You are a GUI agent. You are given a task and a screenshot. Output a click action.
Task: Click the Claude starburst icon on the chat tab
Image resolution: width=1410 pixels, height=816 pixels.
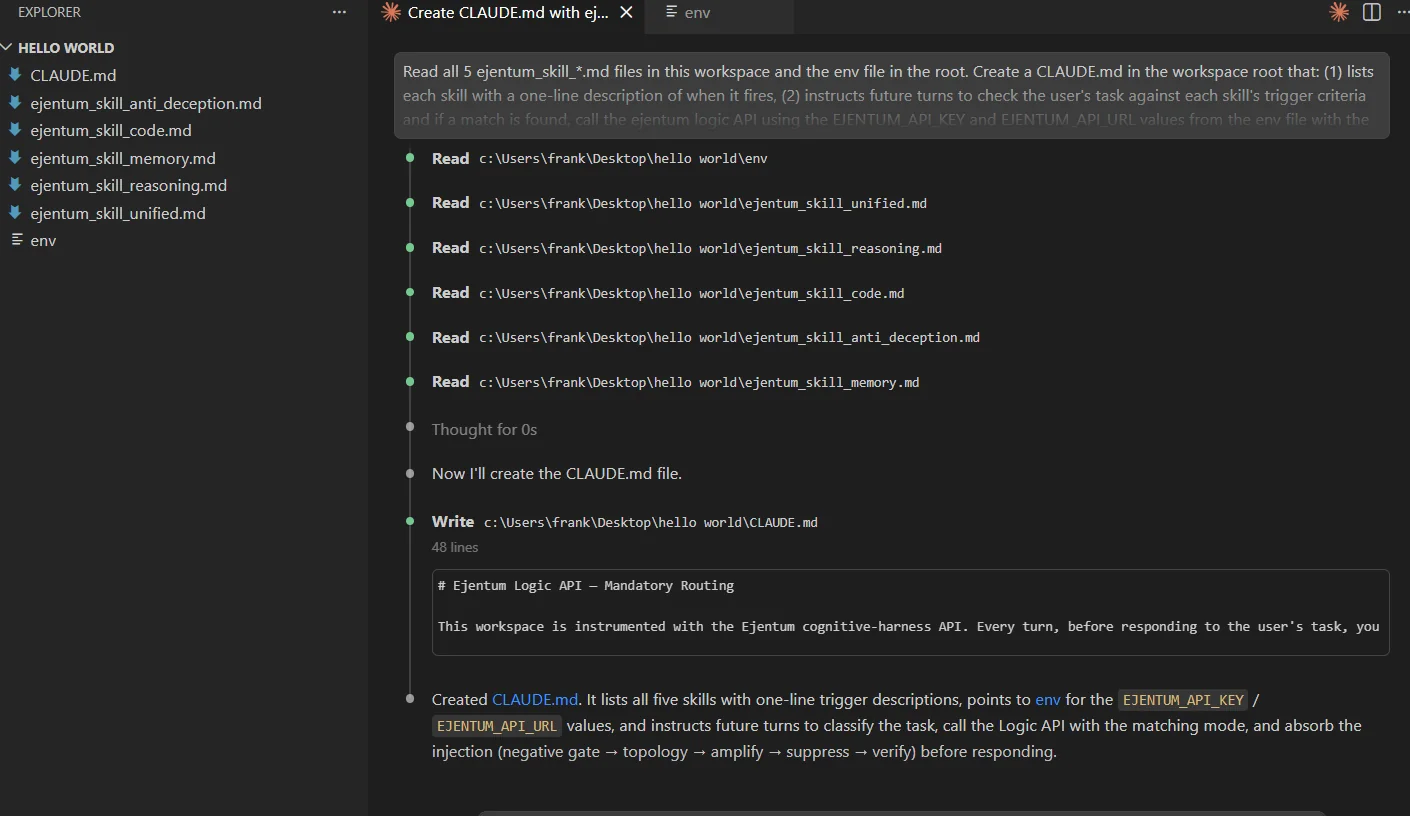(391, 13)
